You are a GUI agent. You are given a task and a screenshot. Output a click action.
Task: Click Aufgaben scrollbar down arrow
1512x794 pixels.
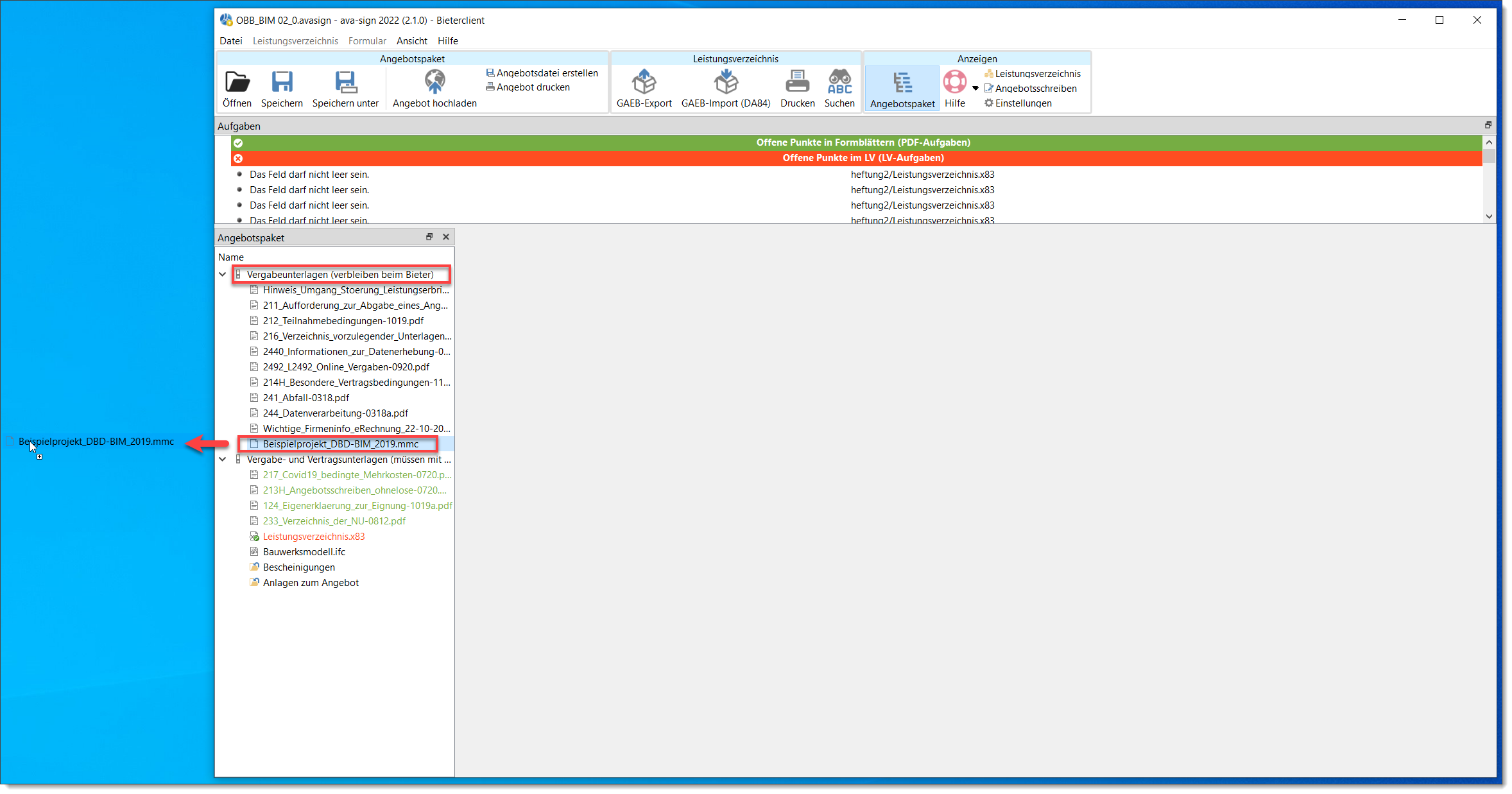coord(1489,216)
